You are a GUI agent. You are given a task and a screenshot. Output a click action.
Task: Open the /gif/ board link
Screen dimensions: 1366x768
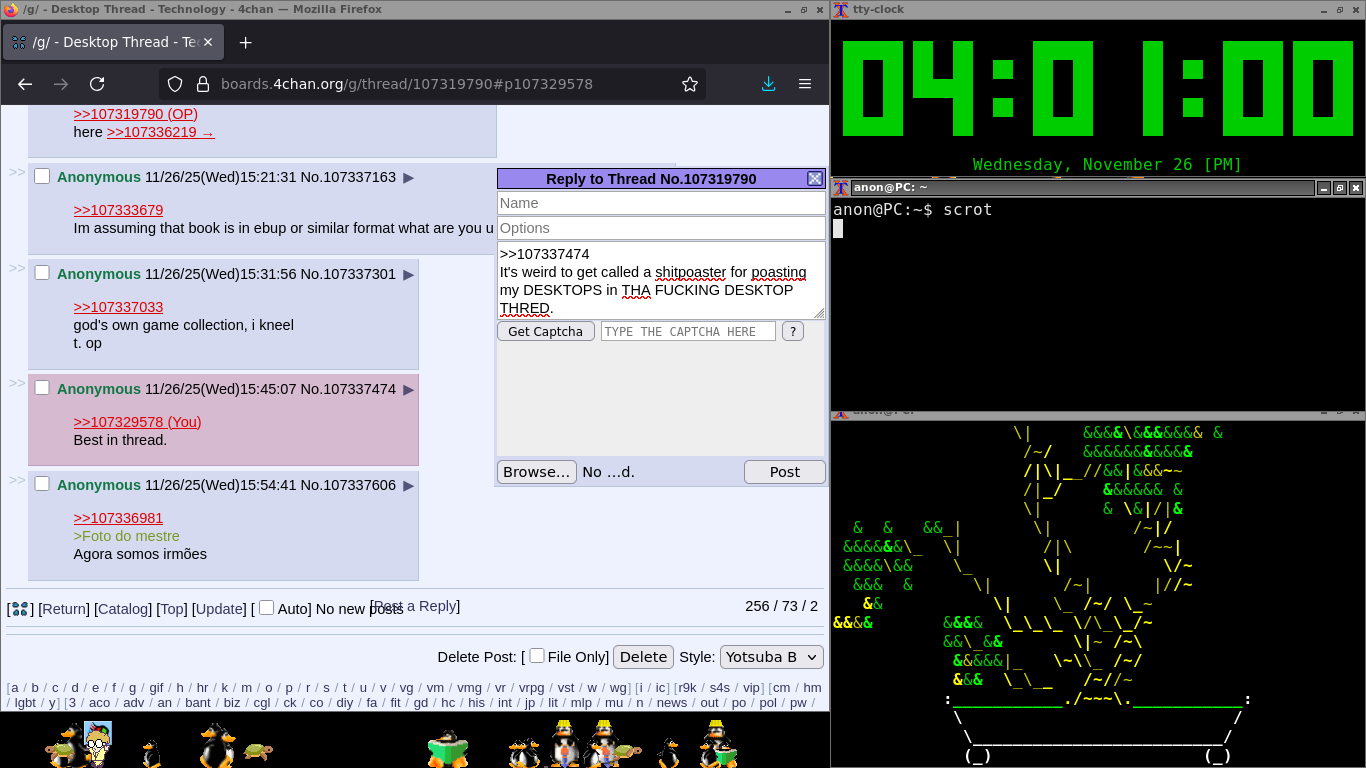coord(156,688)
